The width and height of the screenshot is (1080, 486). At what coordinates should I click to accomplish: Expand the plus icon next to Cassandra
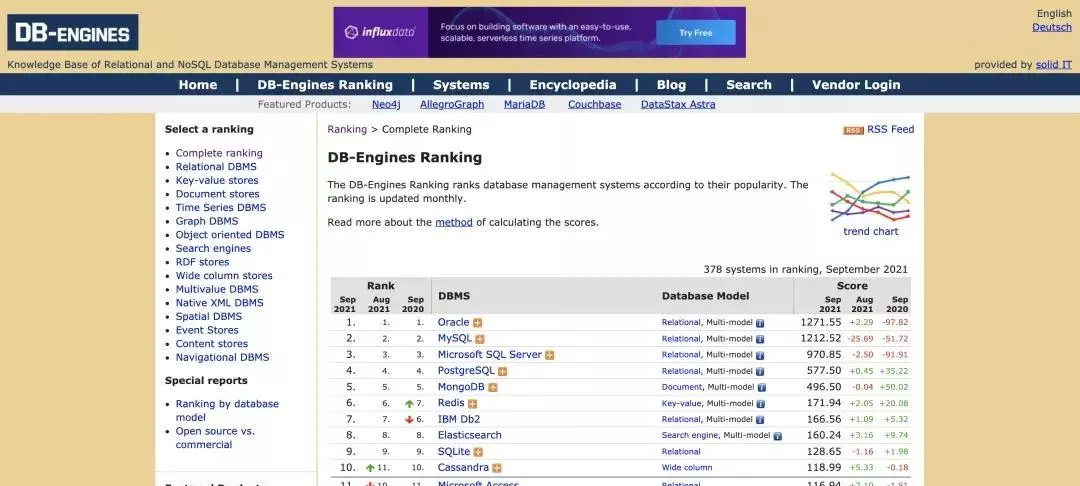coord(497,468)
